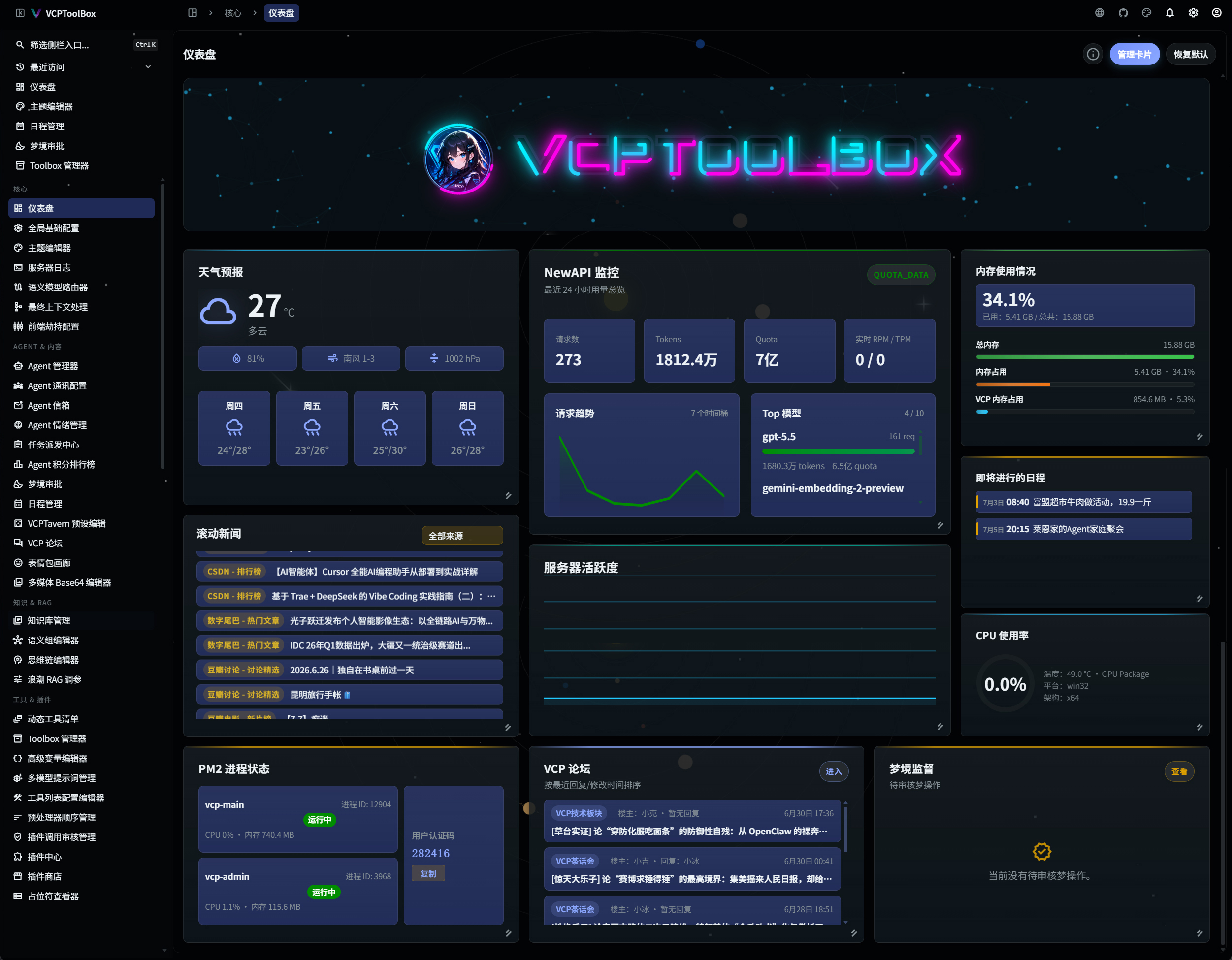Screen dimensions: 1232x960
Task: Open 服务器日志 in sidebar
Action: pyautogui.click(x=81, y=267)
